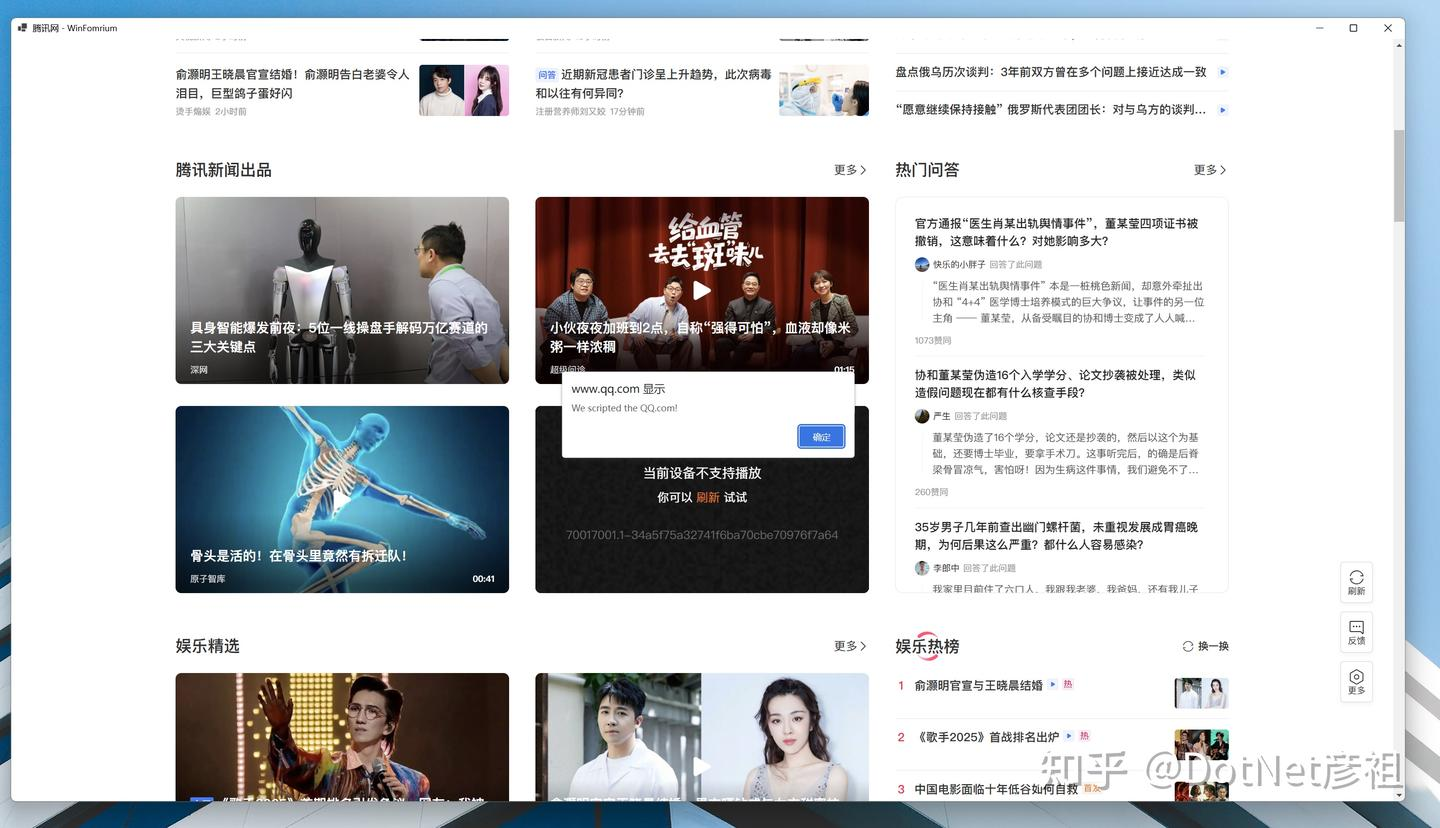Open the “愿意继续保持接触” news link
This screenshot has height=828, width=1440.
(1050, 110)
